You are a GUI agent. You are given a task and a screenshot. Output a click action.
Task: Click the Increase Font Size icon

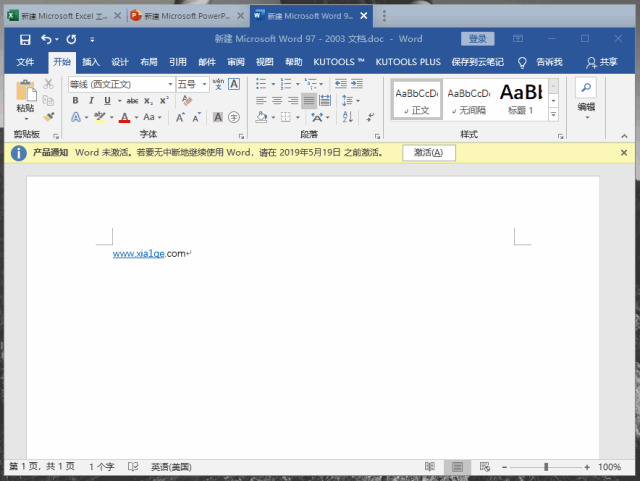click(180, 118)
